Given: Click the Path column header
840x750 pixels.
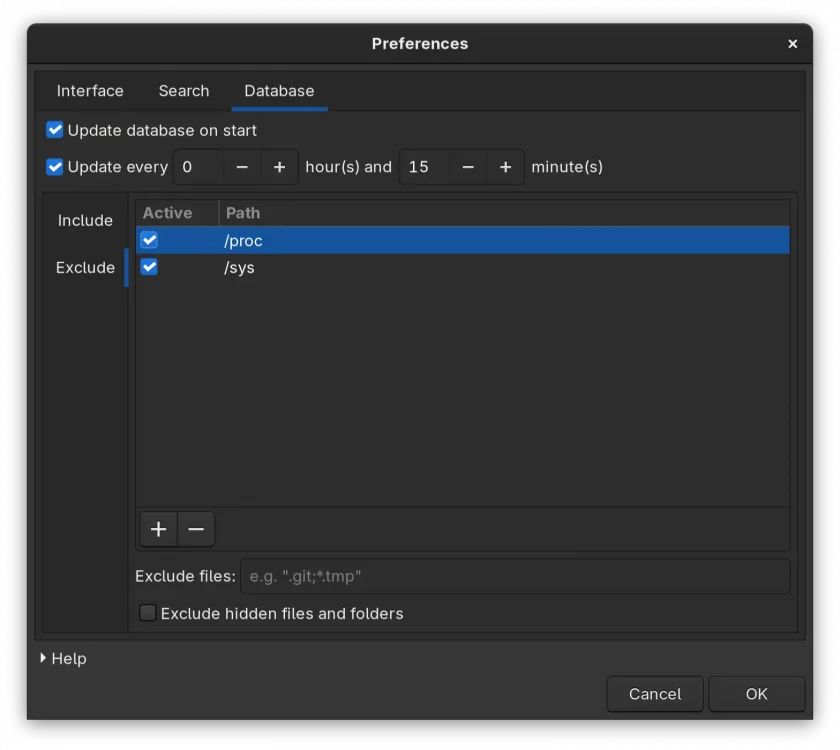Looking at the screenshot, I should [504, 213].
